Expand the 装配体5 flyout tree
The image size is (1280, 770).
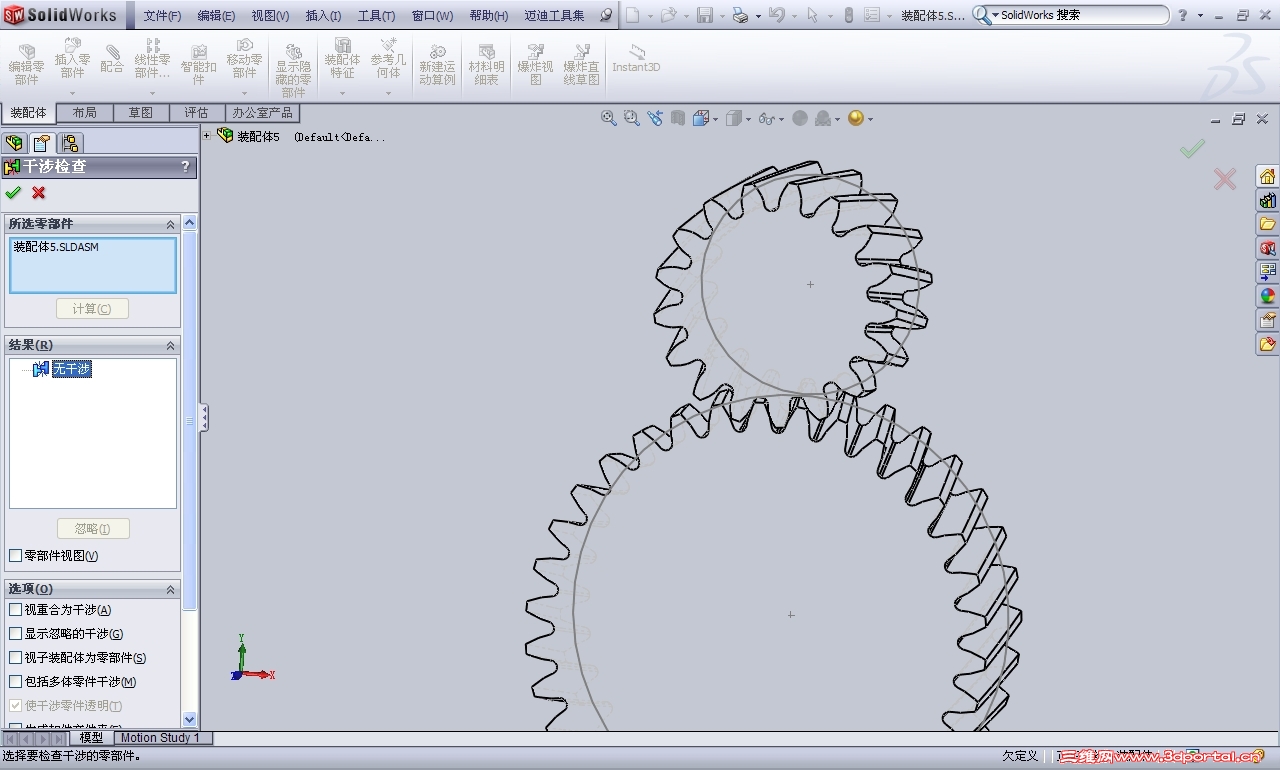pos(207,136)
